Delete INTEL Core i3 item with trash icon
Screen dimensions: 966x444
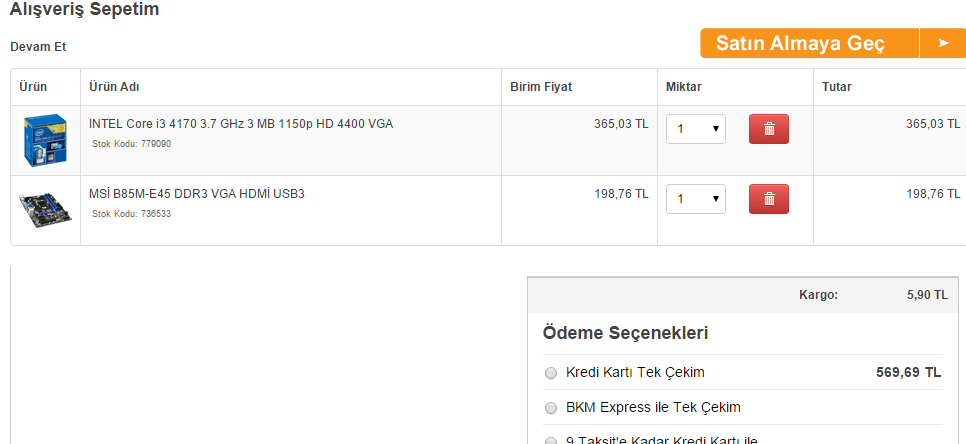(768, 129)
